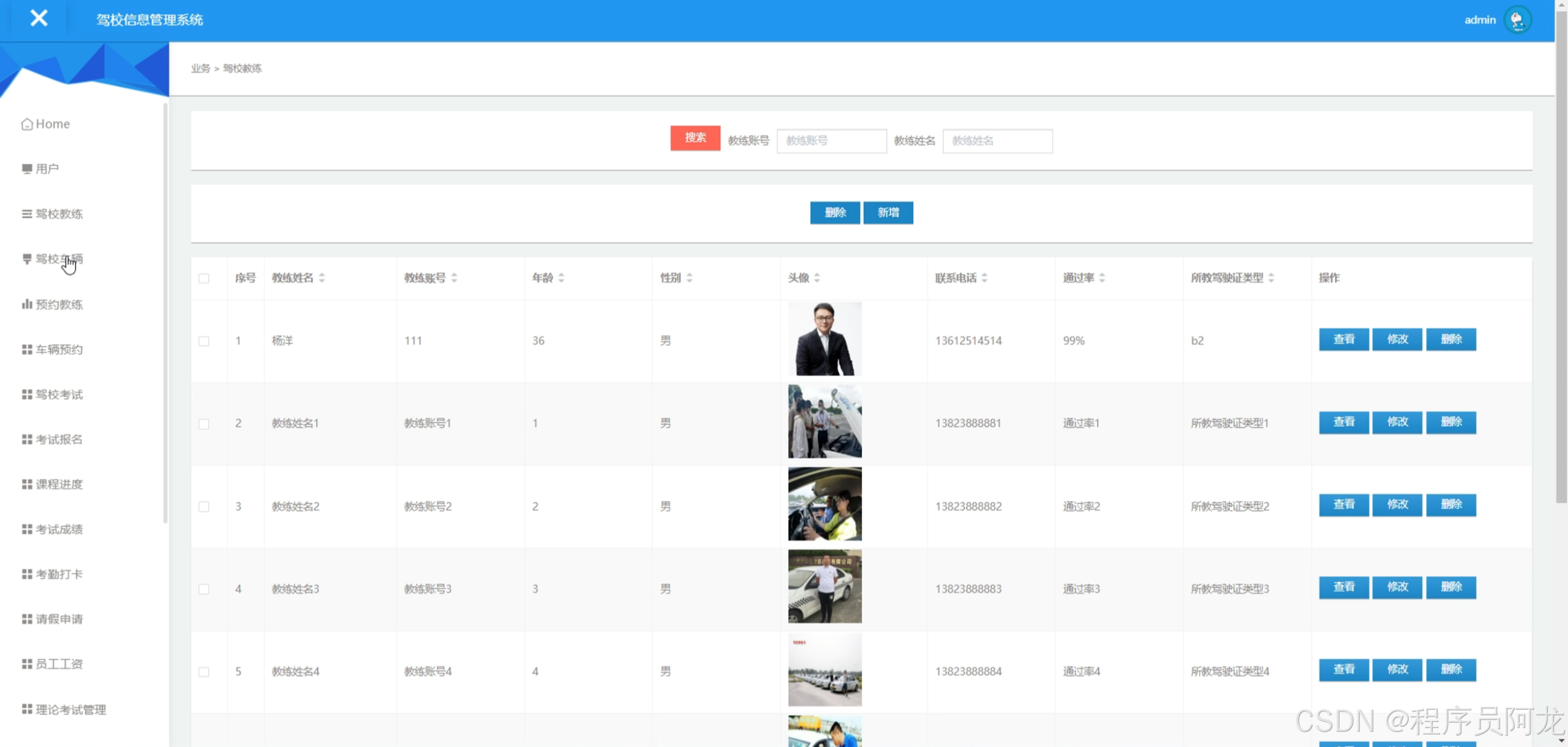1568x747 pixels.
Task: Click the Home house icon in the sidebar
Action: pos(26,124)
